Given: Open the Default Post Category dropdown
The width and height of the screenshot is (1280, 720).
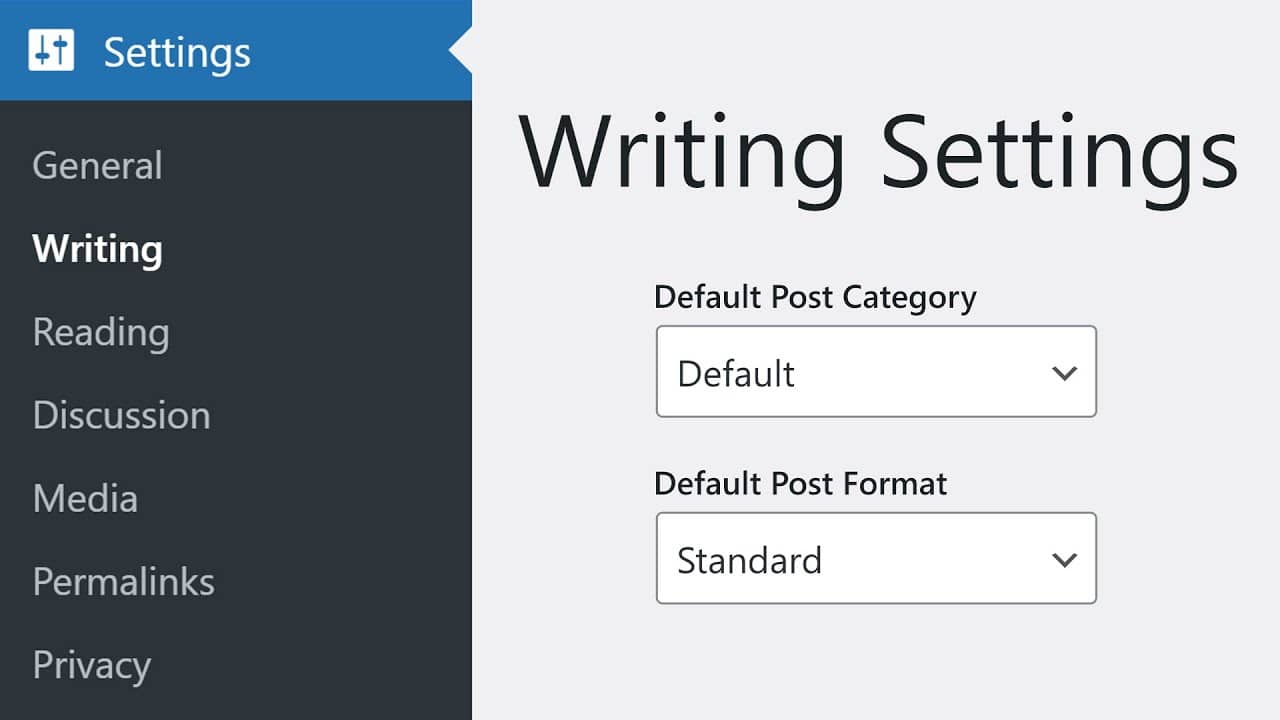Looking at the screenshot, I should coord(875,372).
